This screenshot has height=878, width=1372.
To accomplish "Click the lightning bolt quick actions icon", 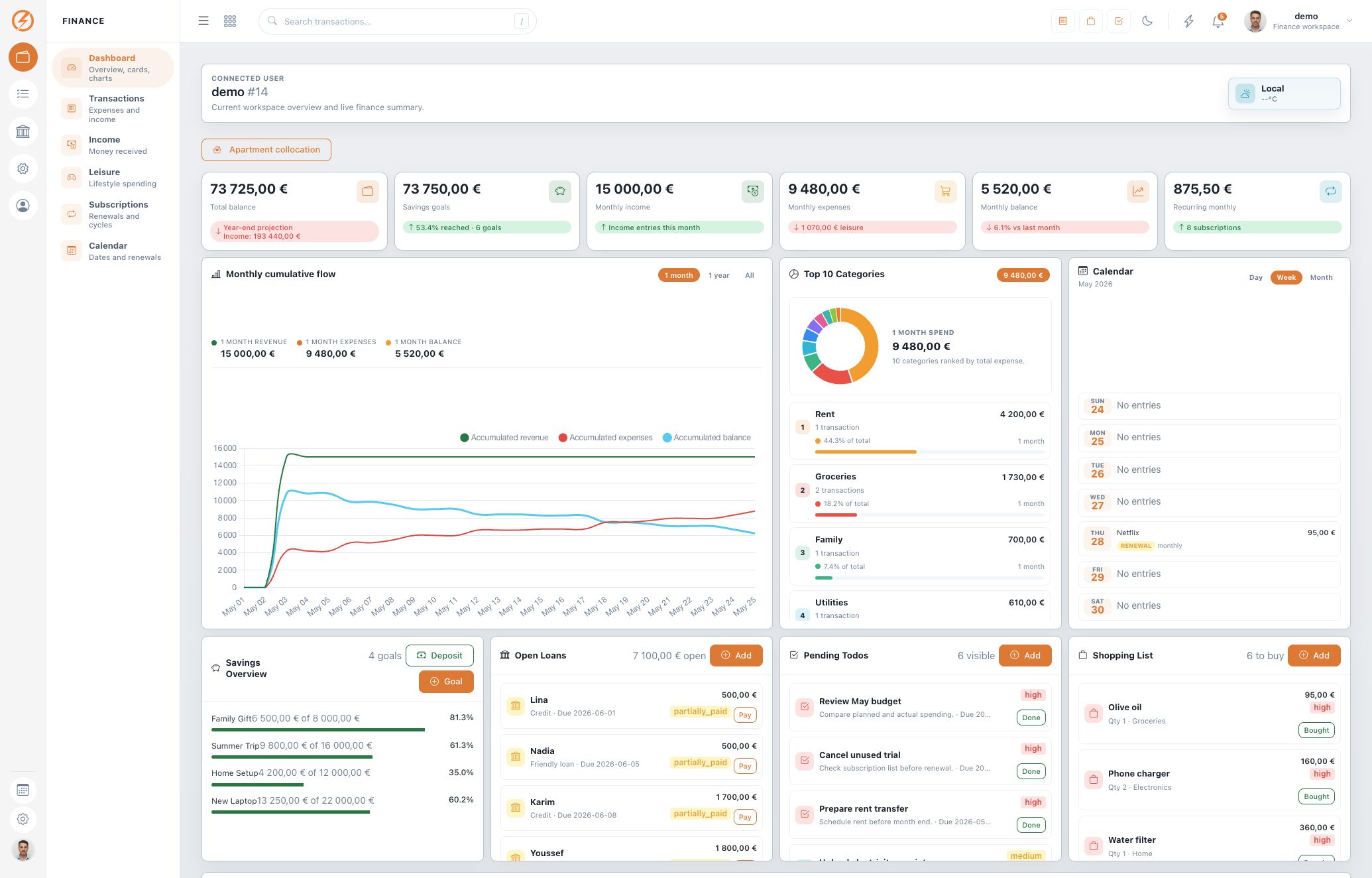I will coord(1188,21).
